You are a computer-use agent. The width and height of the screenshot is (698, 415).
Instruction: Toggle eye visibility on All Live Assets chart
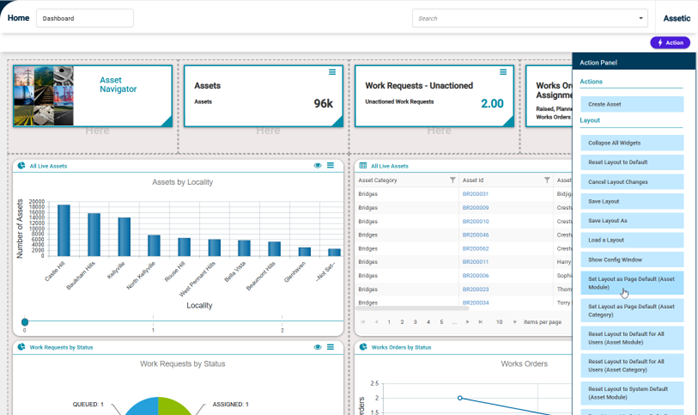pyautogui.click(x=317, y=165)
